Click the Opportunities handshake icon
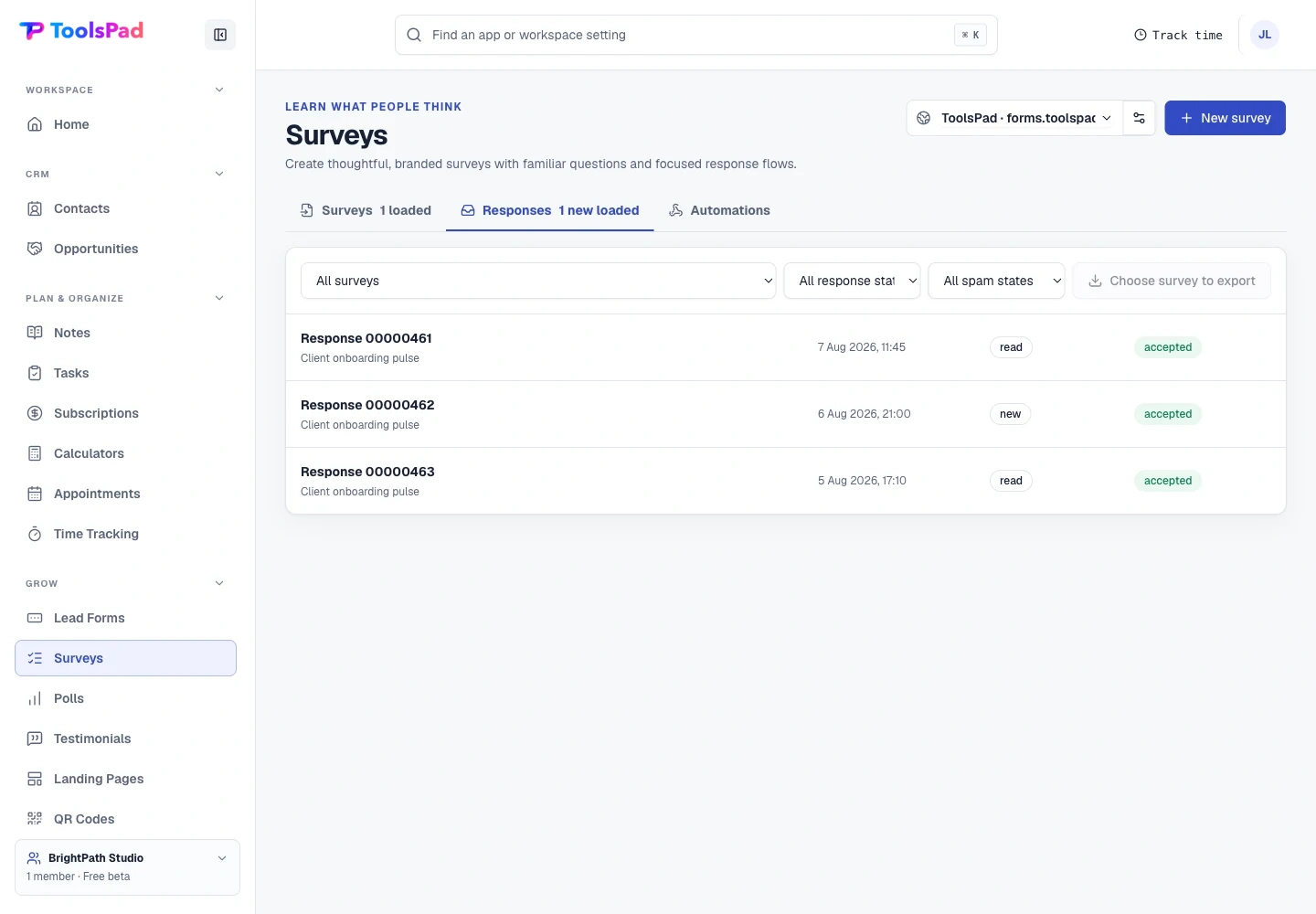 pyautogui.click(x=35, y=249)
